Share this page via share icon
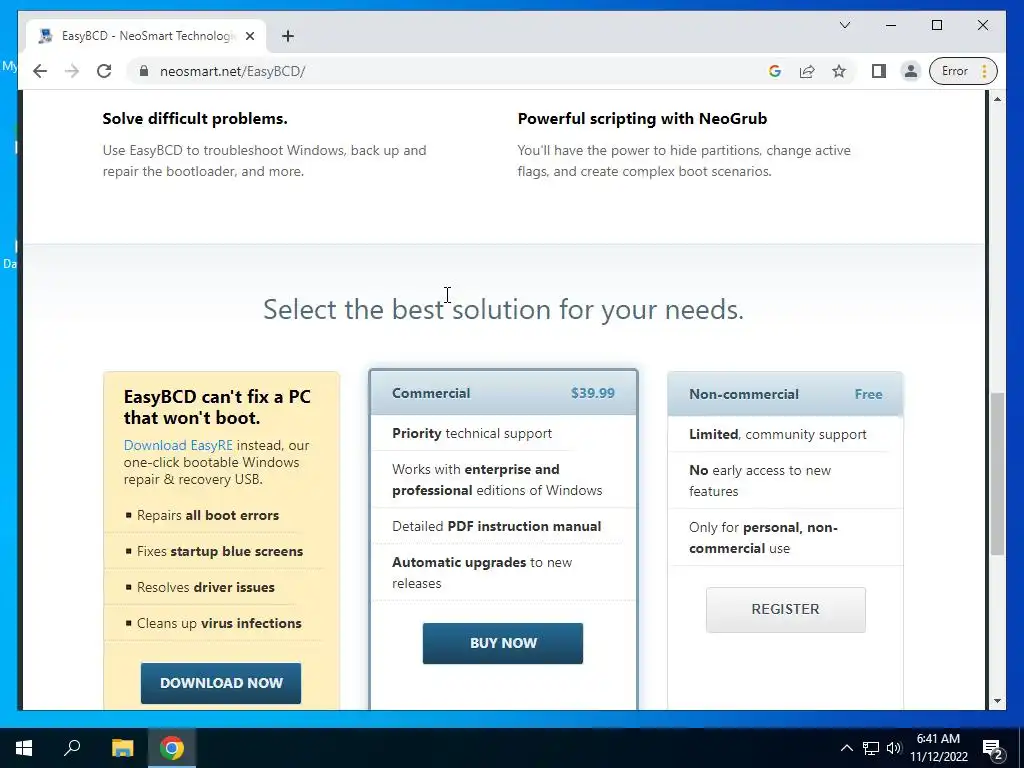1024x768 pixels. tap(807, 71)
